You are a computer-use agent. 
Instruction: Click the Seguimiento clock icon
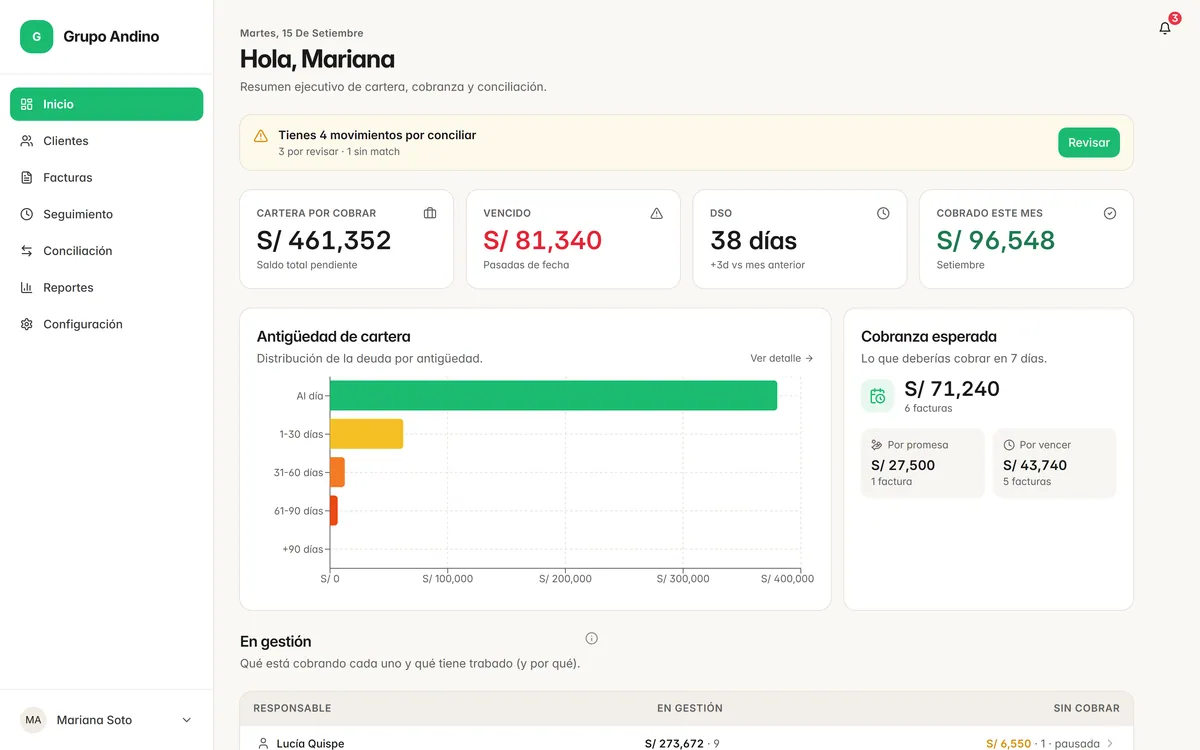[x=27, y=214]
